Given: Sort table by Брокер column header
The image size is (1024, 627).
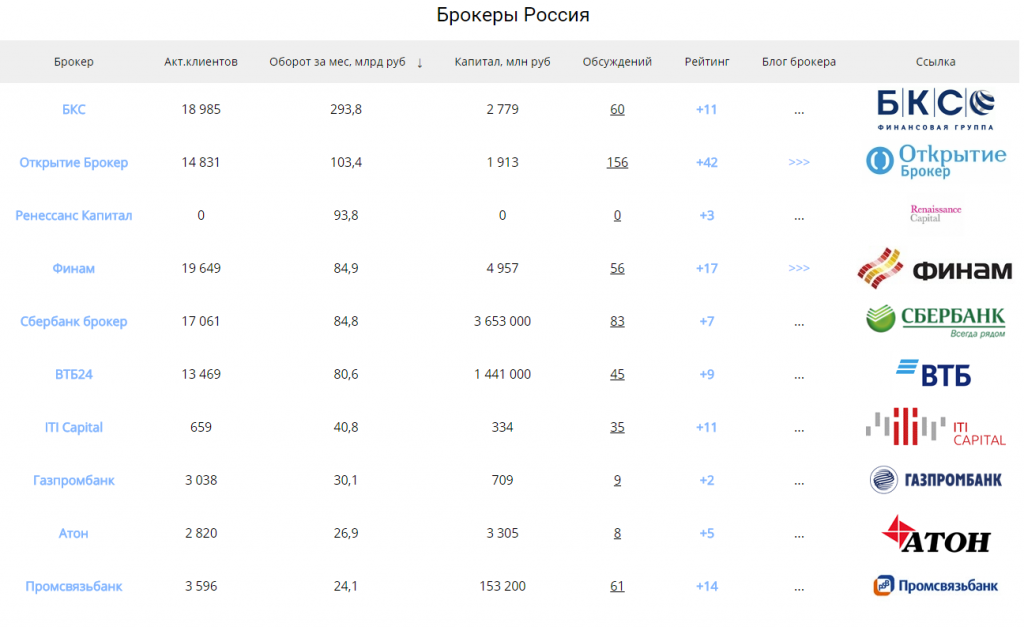Looking at the screenshot, I should pyautogui.click(x=74, y=61).
